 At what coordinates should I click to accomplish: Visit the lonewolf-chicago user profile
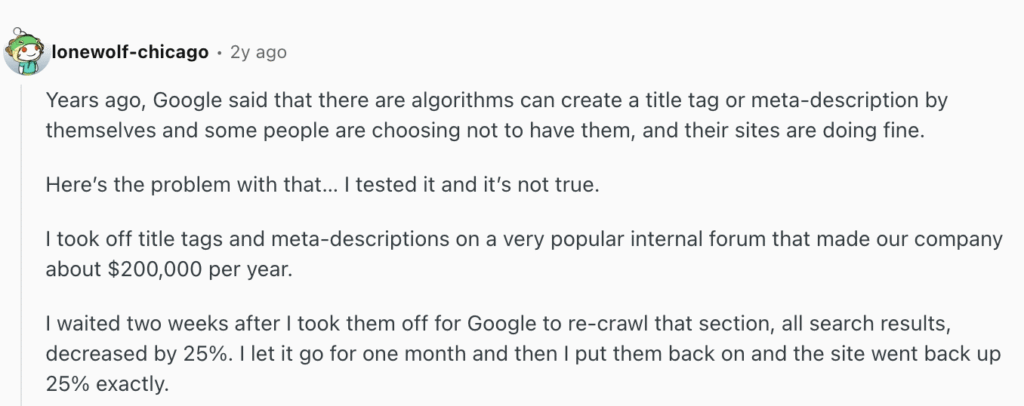(x=130, y=52)
